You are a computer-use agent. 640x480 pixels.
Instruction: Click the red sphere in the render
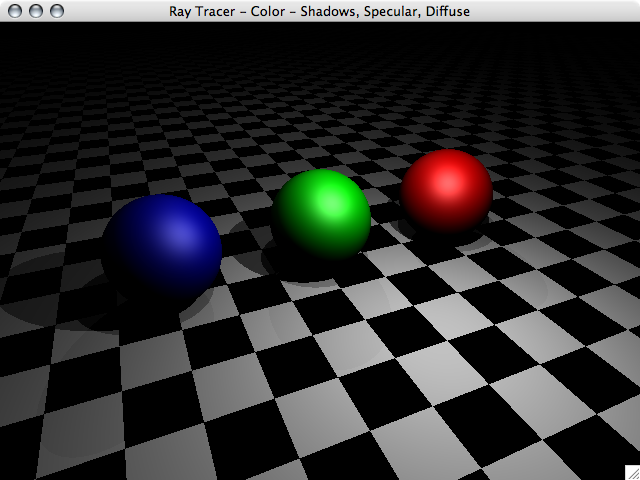[446, 191]
